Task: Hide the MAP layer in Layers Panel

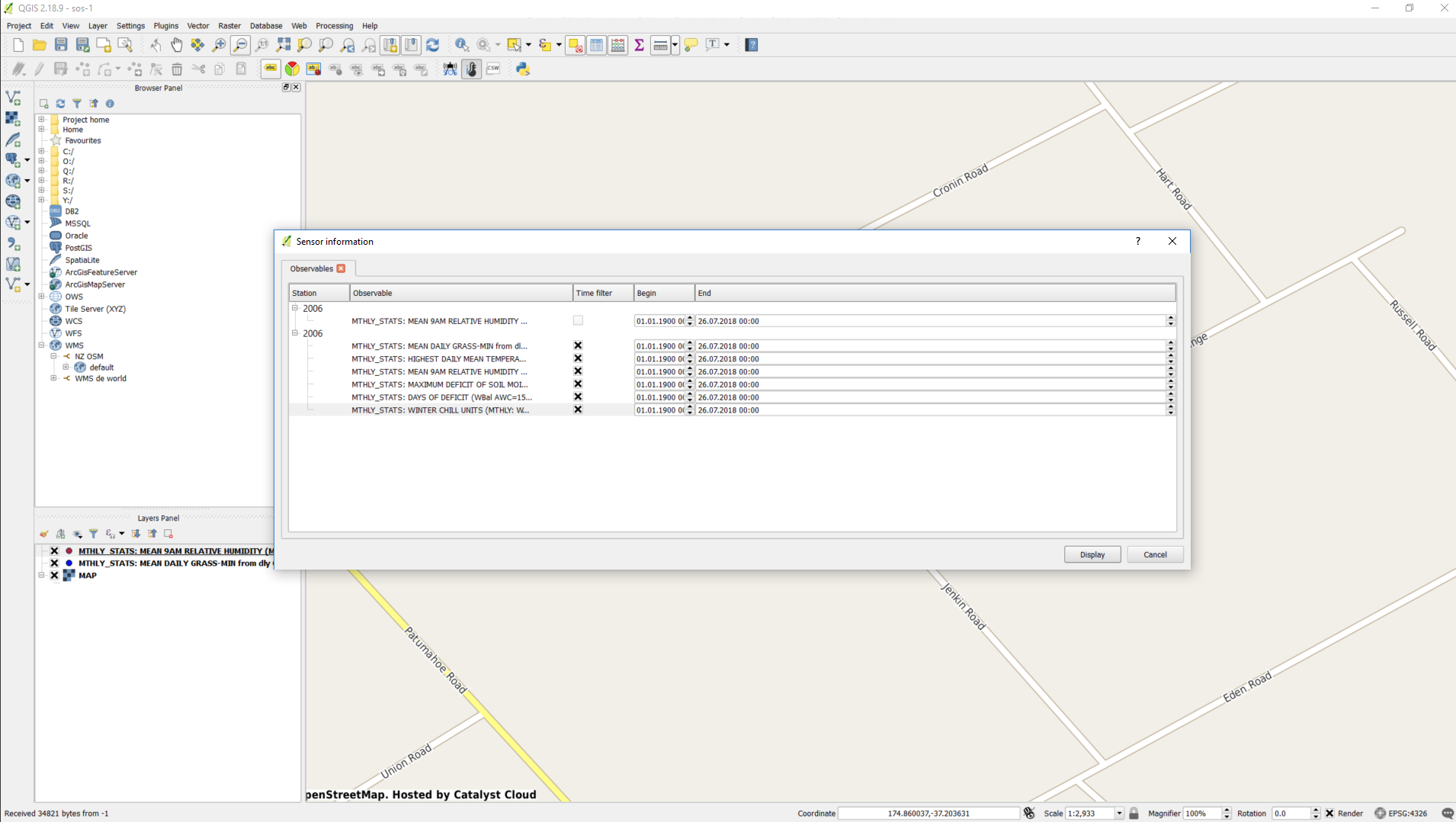Action: (54, 576)
